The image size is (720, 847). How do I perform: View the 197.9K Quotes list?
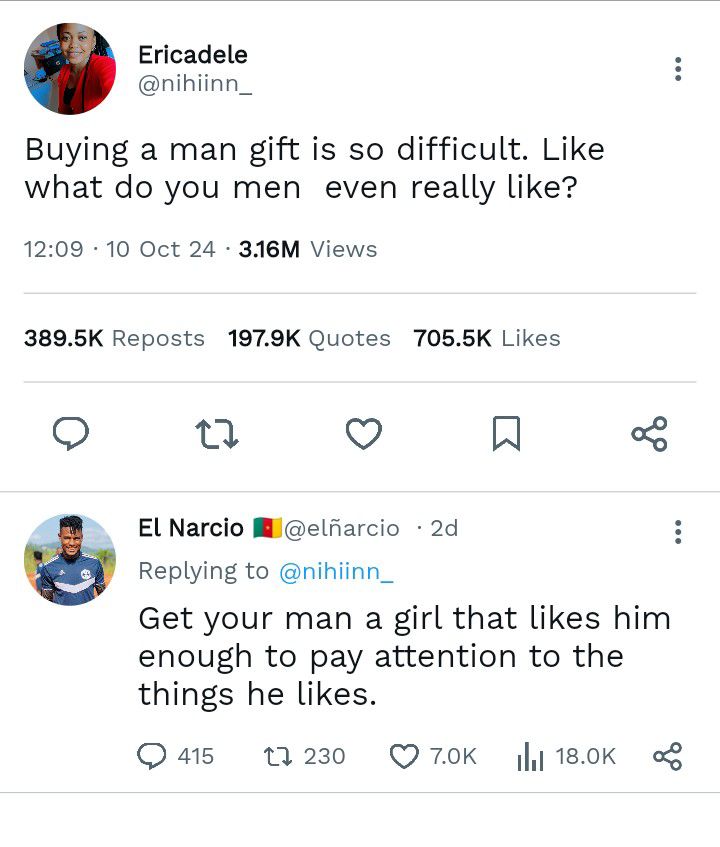click(309, 339)
